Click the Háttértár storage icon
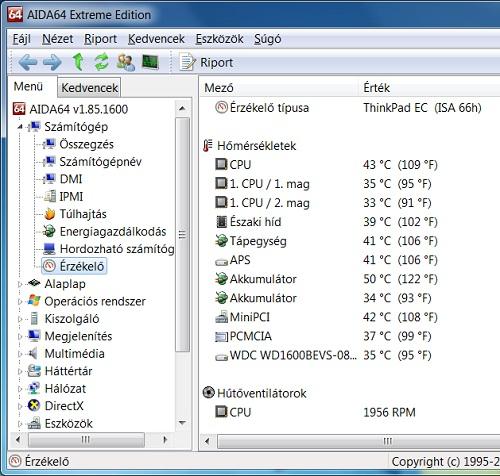 click(34, 371)
